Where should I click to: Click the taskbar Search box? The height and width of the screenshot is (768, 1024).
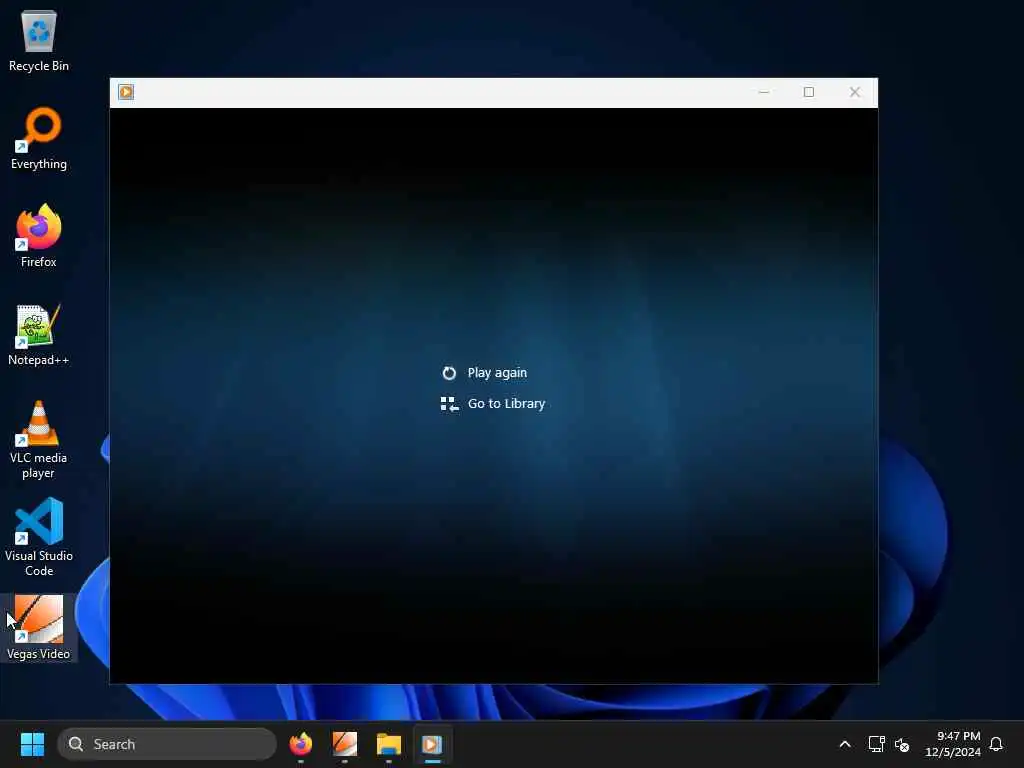pos(167,744)
